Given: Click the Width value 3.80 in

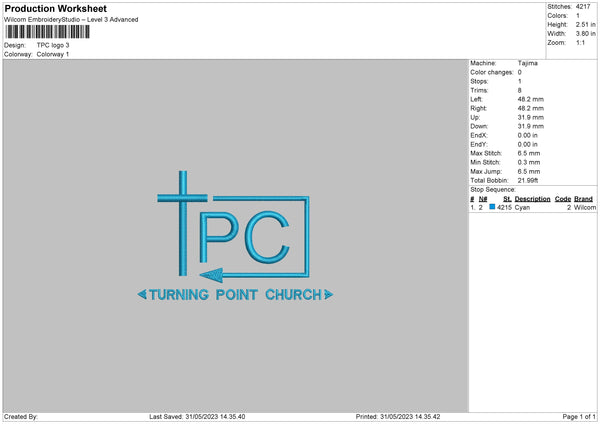Looking at the screenshot, I should pos(585,34).
